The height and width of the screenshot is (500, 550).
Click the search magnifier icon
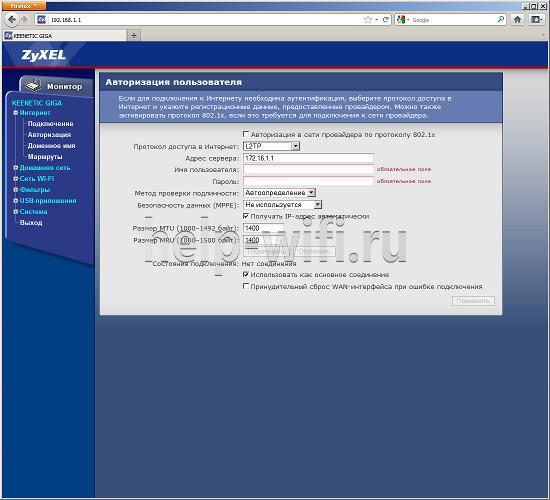pyautogui.click(x=501, y=19)
